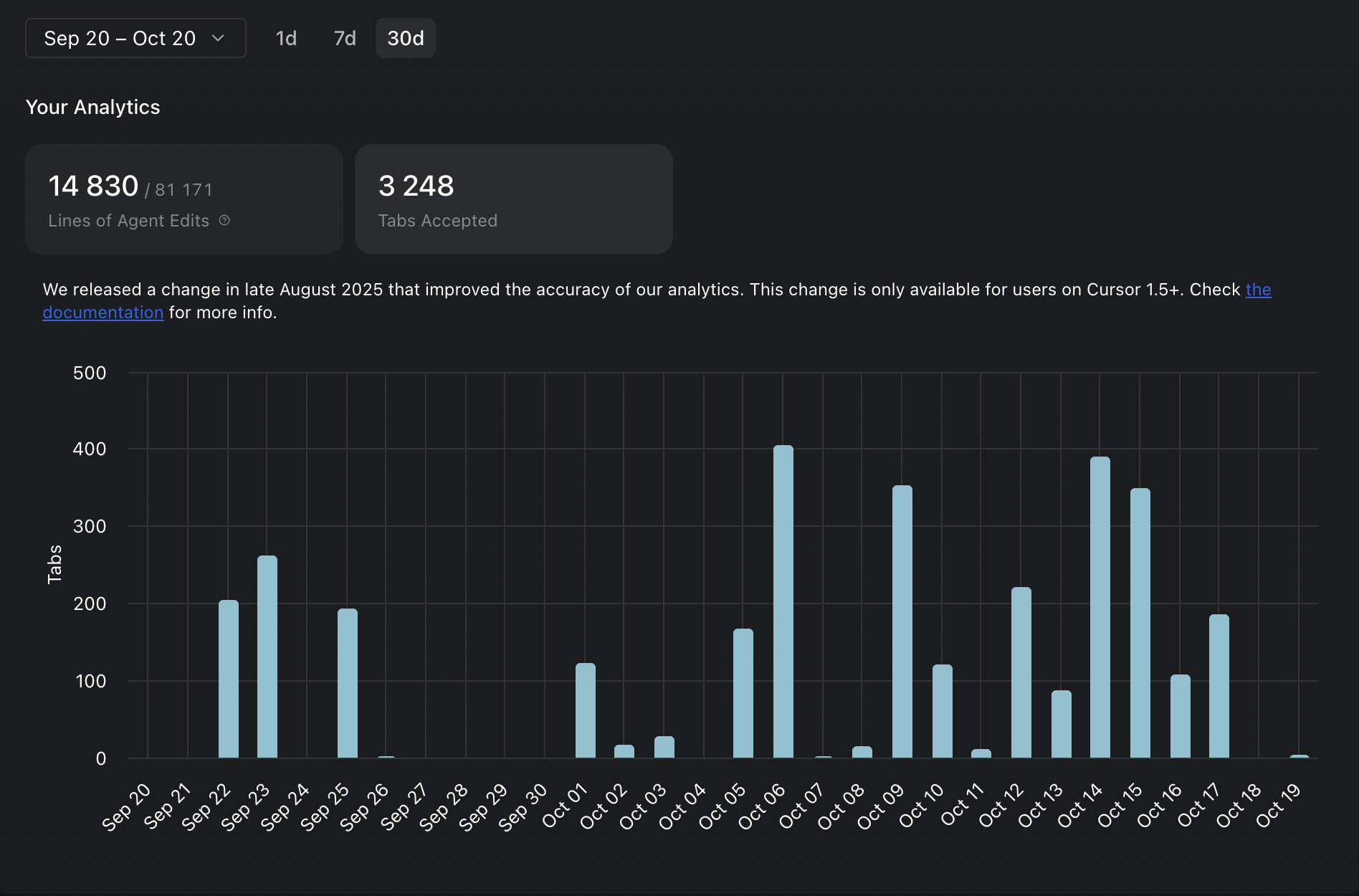This screenshot has height=896, width=1359.
Task: Switch to the 7d time range
Action: click(345, 38)
